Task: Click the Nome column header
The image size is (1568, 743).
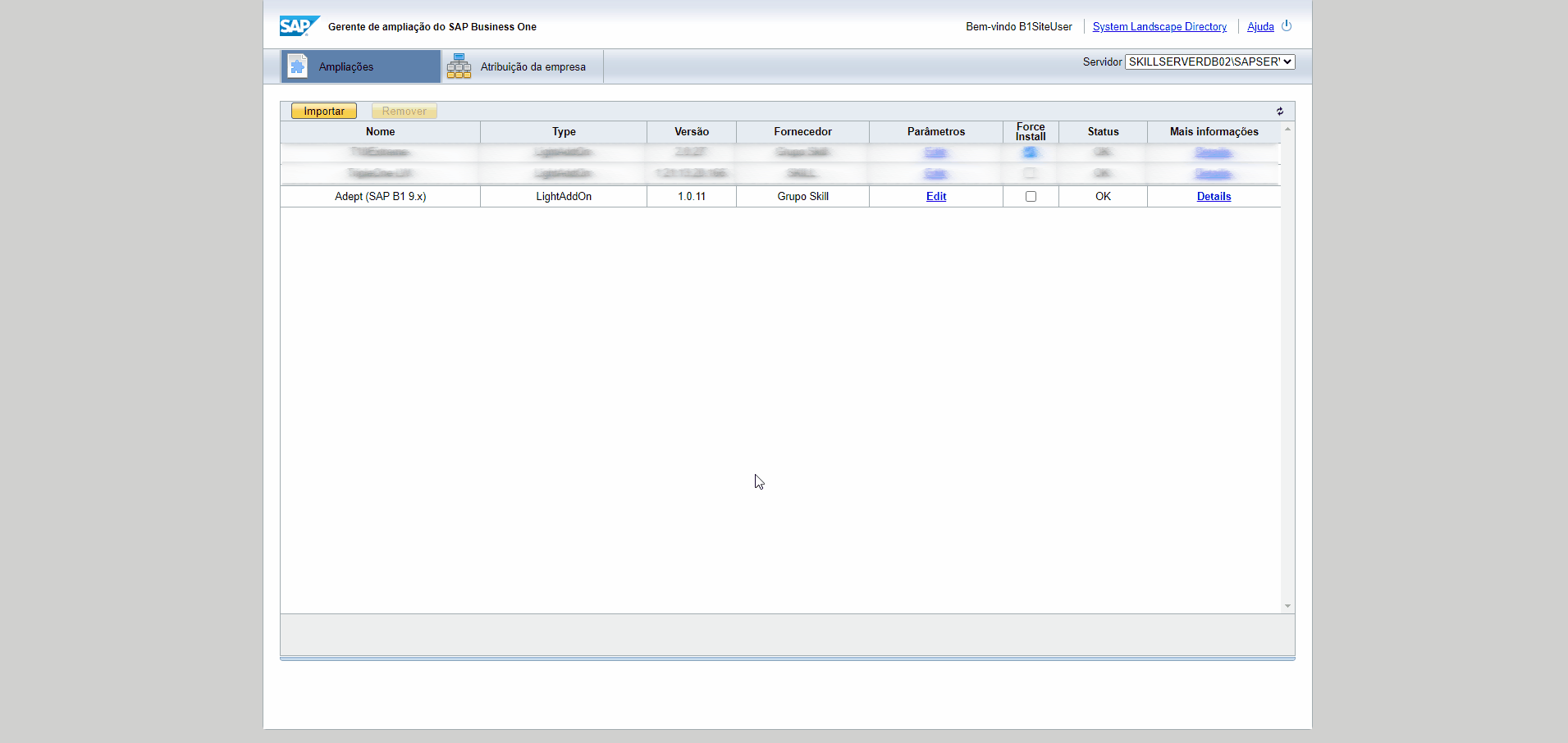Action: (x=381, y=131)
